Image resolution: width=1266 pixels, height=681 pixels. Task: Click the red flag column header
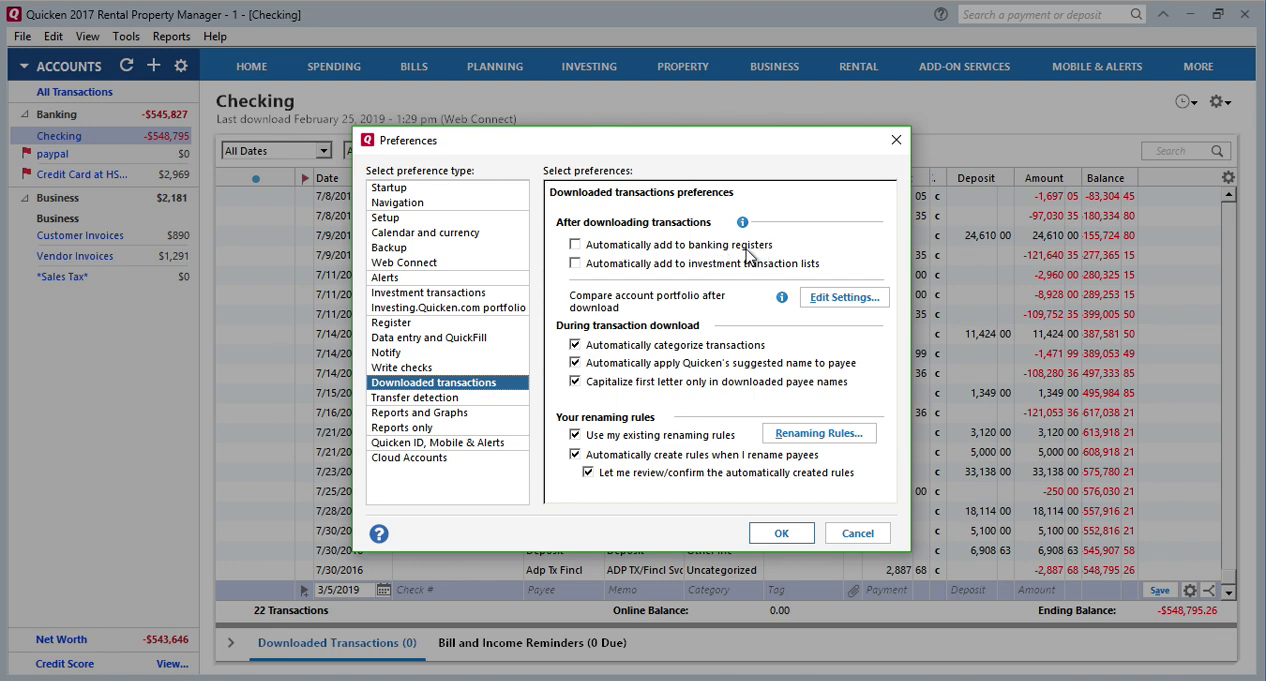point(305,178)
